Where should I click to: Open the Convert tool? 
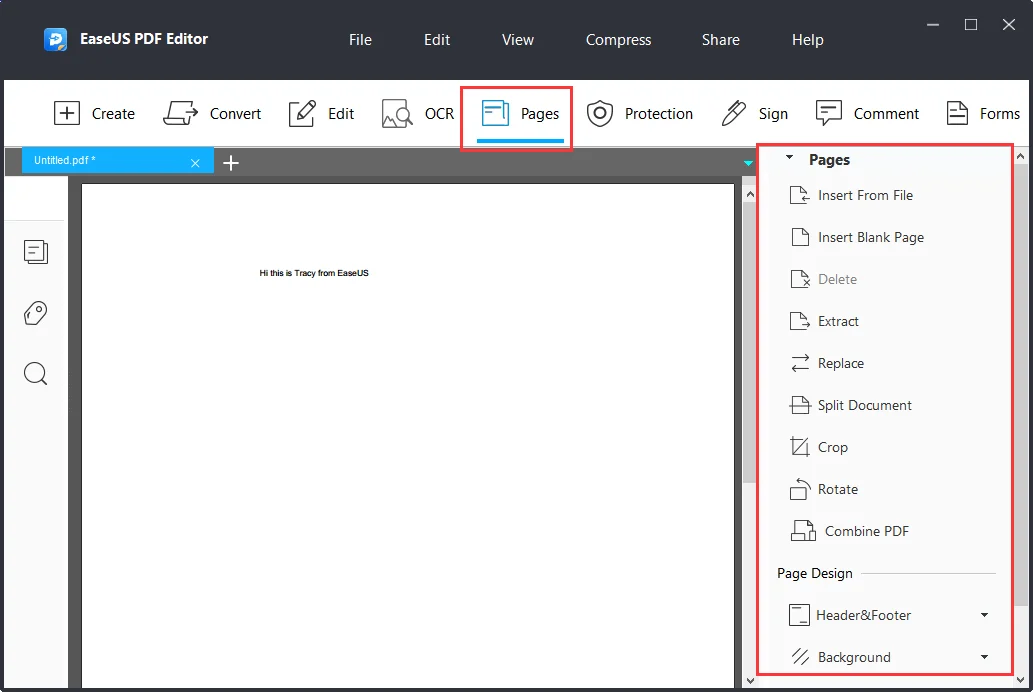click(212, 113)
